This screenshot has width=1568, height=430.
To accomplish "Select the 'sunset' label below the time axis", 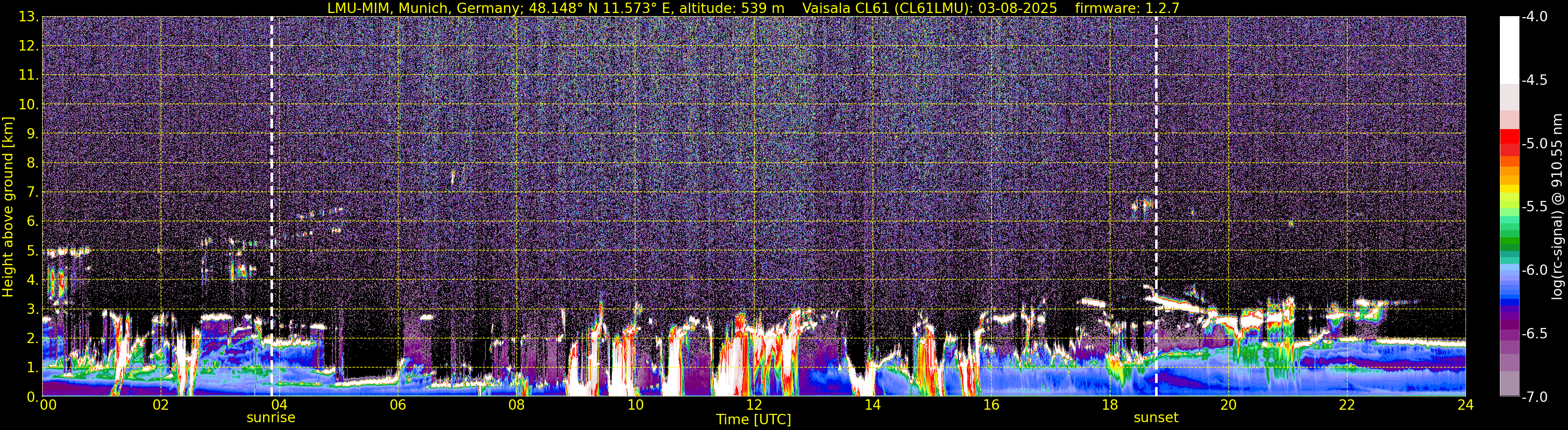I will point(1155,418).
